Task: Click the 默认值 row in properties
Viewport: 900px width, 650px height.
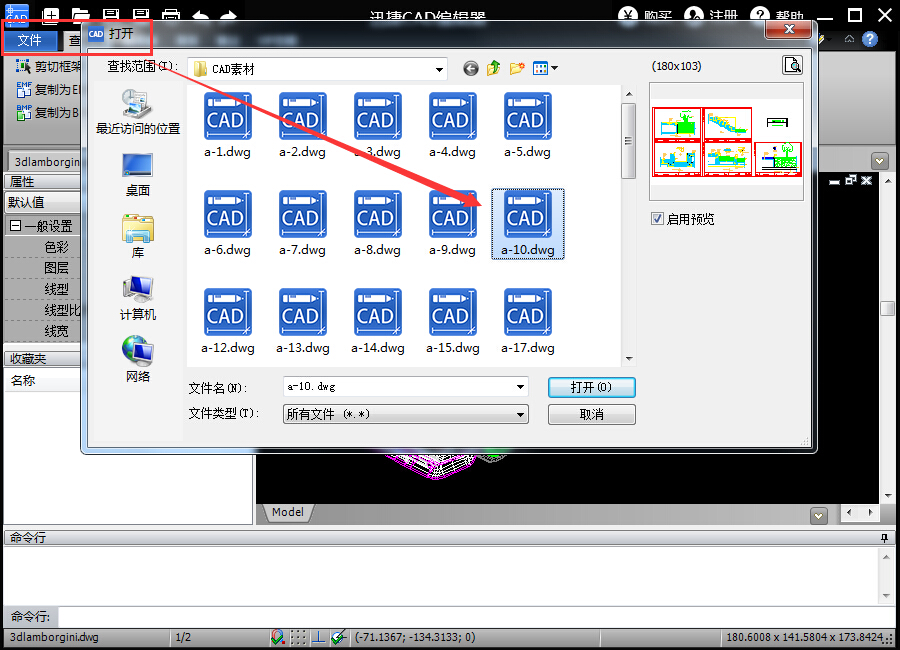Action: click(x=42, y=202)
